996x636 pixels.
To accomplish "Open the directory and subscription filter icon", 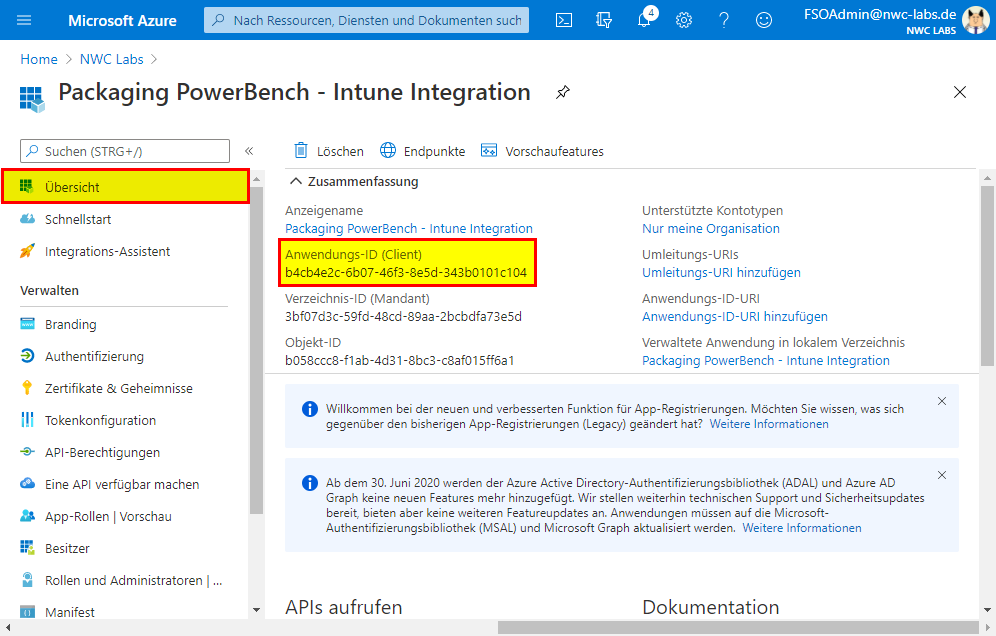I will pyautogui.click(x=603, y=20).
